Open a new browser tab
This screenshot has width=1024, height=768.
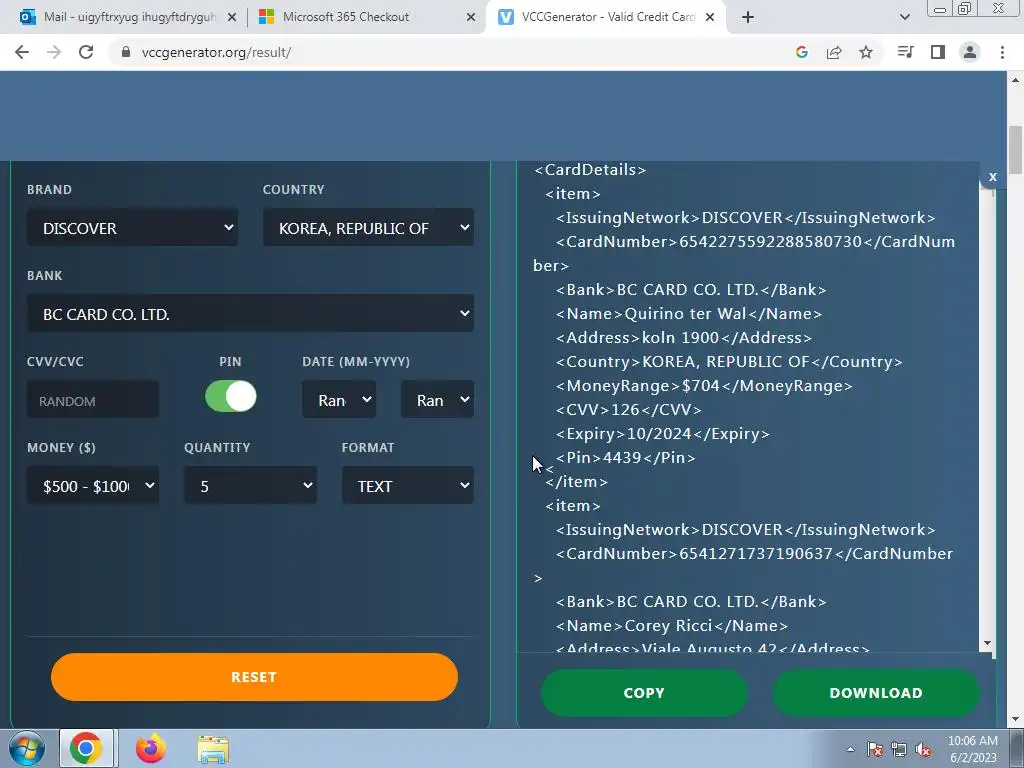(748, 17)
